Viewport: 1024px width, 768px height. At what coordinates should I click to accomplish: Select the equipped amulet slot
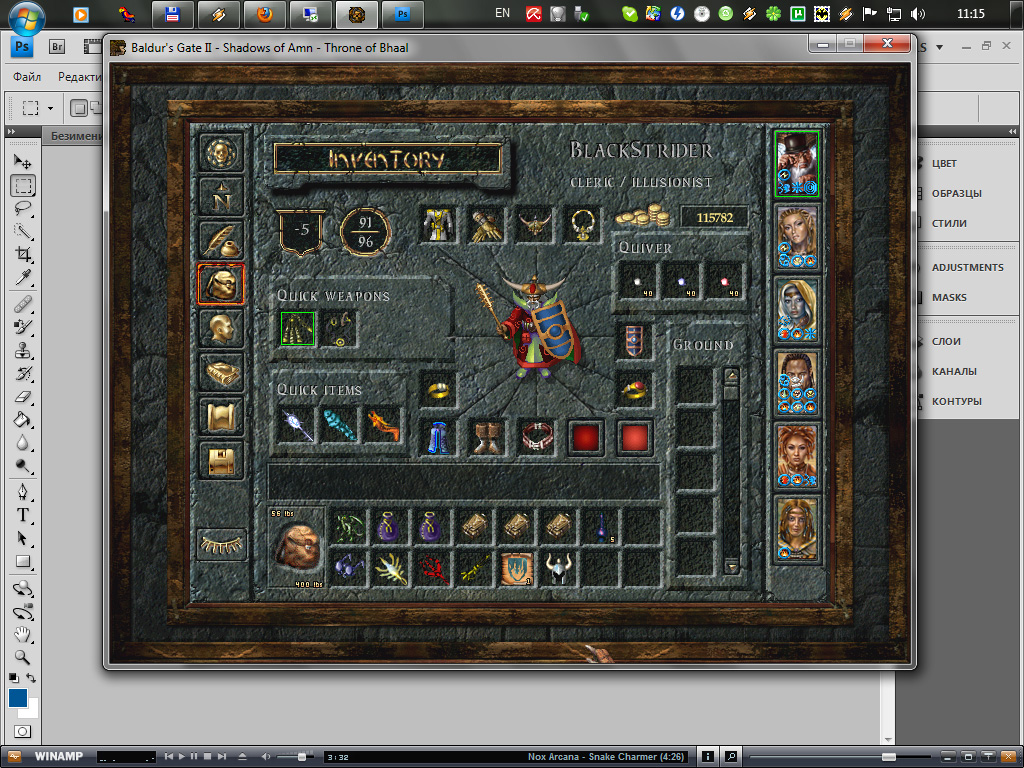click(x=582, y=225)
